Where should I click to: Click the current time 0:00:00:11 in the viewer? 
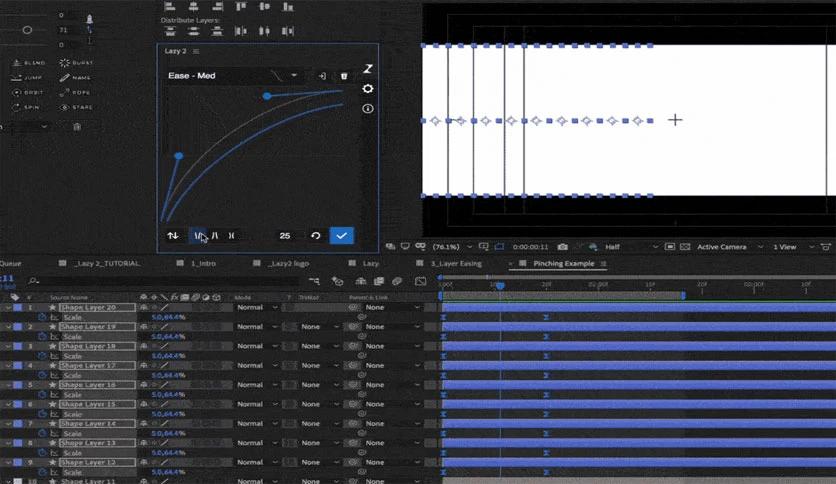click(530, 247)
